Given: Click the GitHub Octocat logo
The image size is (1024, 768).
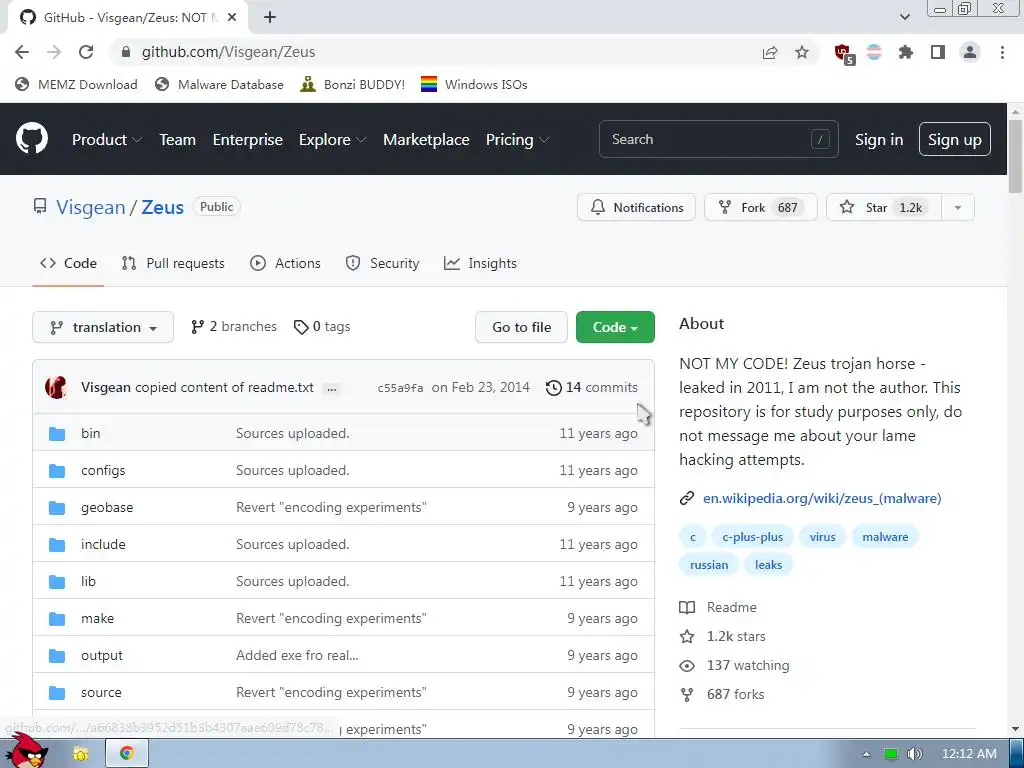Looking at the screenshot, I should click(32, 138).
